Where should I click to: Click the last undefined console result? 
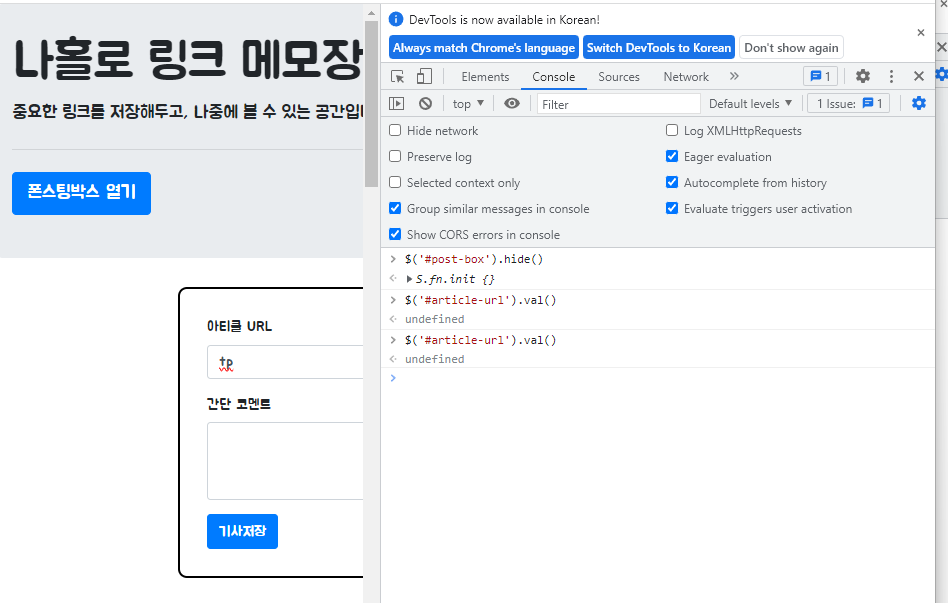(x=435, y=359)
